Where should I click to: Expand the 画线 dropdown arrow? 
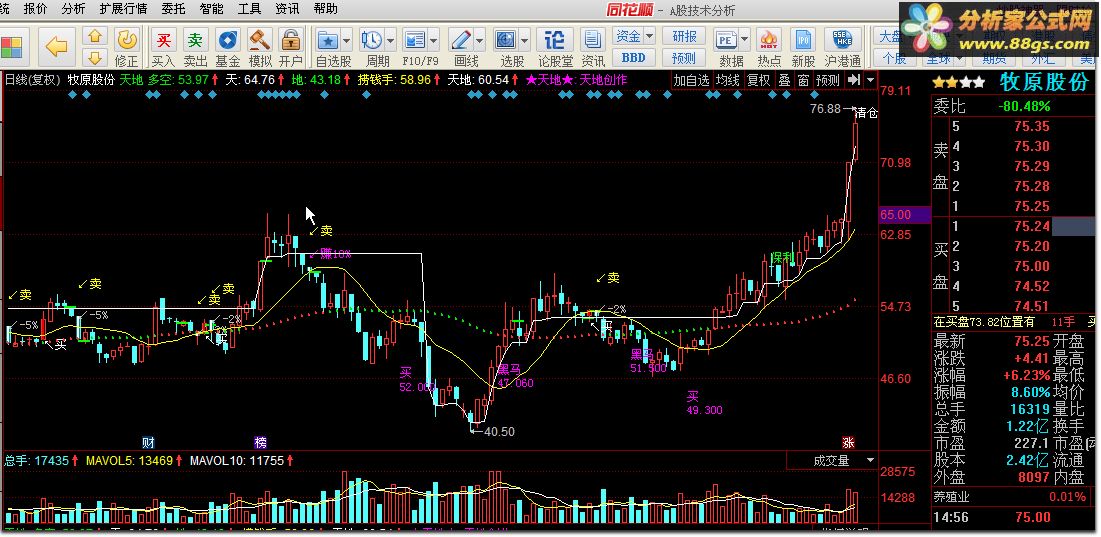(x=480, y=39)
